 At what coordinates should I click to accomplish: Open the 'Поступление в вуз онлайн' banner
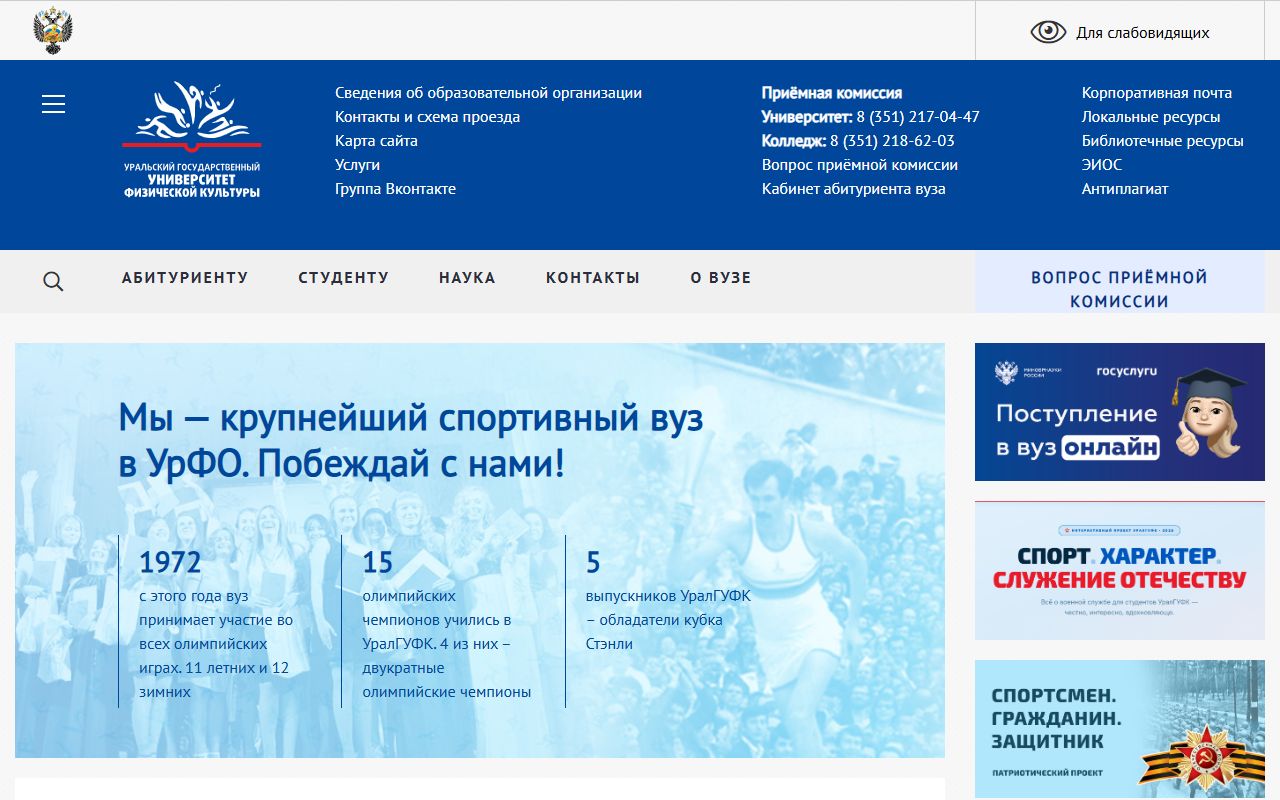(x=1119, y=412)
